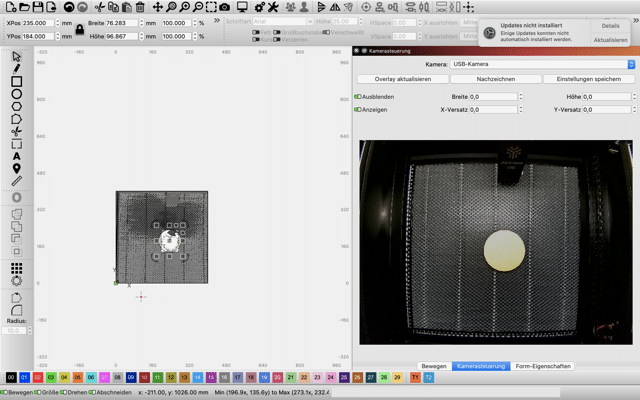The width and height of the screenshot is (640, 400).
Task: Toggle the aspect ratio lock icon
Action: pos(80,29)
